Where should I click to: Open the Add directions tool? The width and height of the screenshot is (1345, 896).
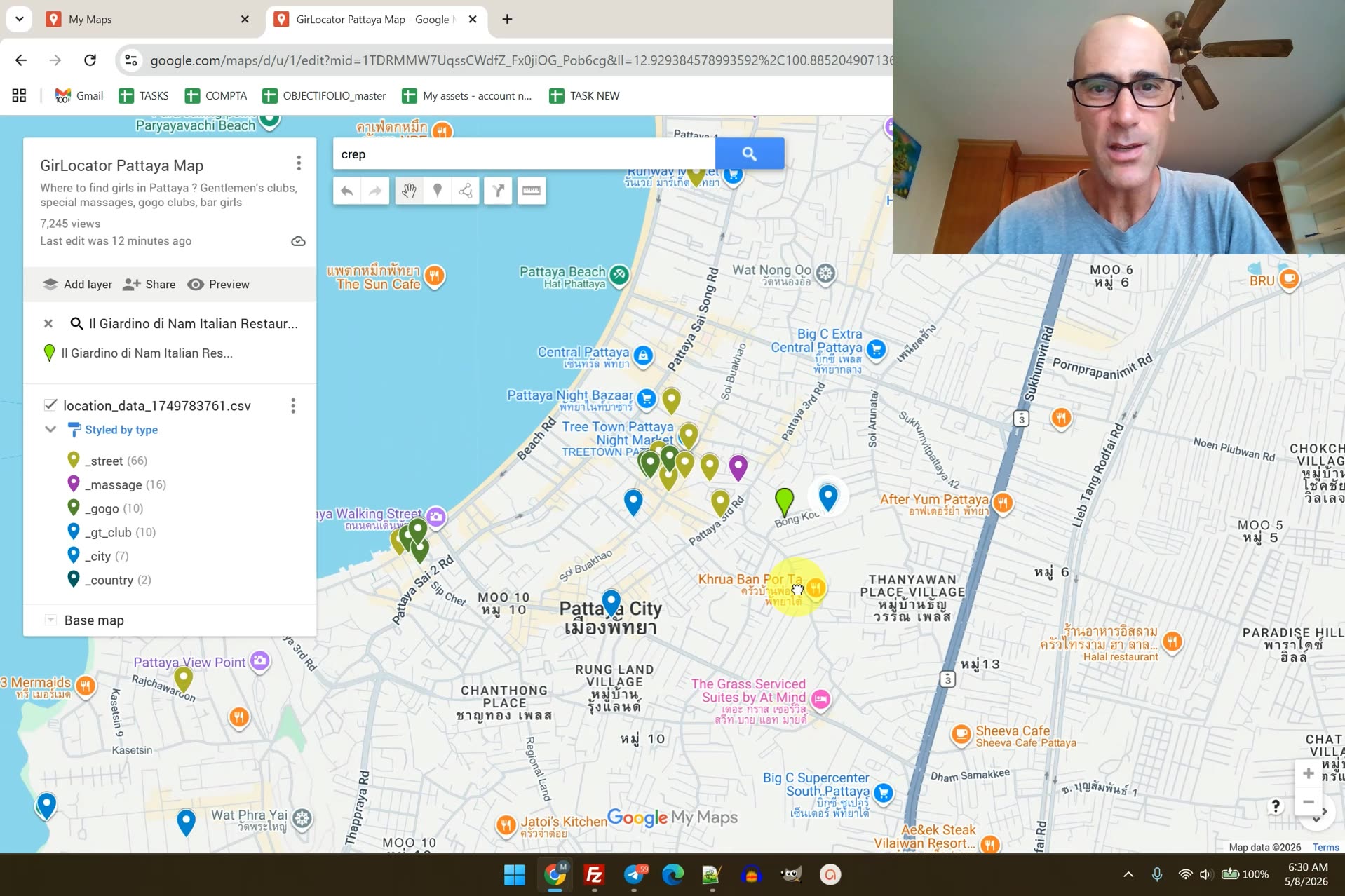coord(498,191)
